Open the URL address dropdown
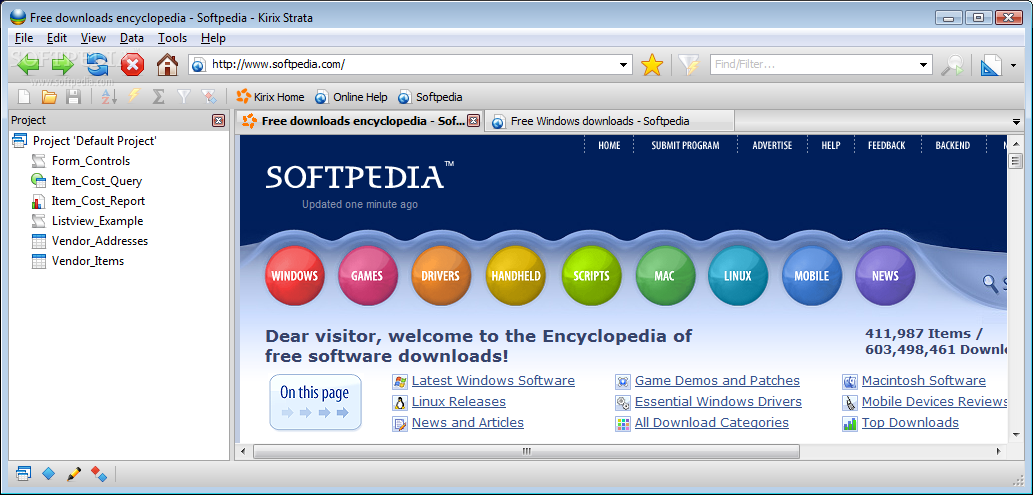 pos(623,65)
